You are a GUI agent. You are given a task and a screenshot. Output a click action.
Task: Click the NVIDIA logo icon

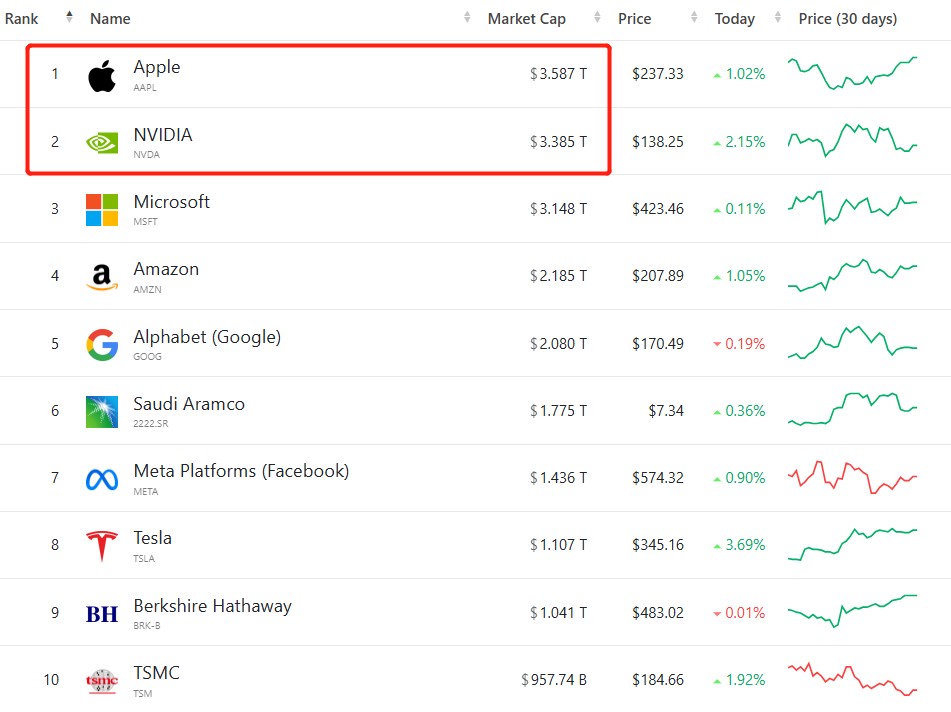click(x=101, y=142)
